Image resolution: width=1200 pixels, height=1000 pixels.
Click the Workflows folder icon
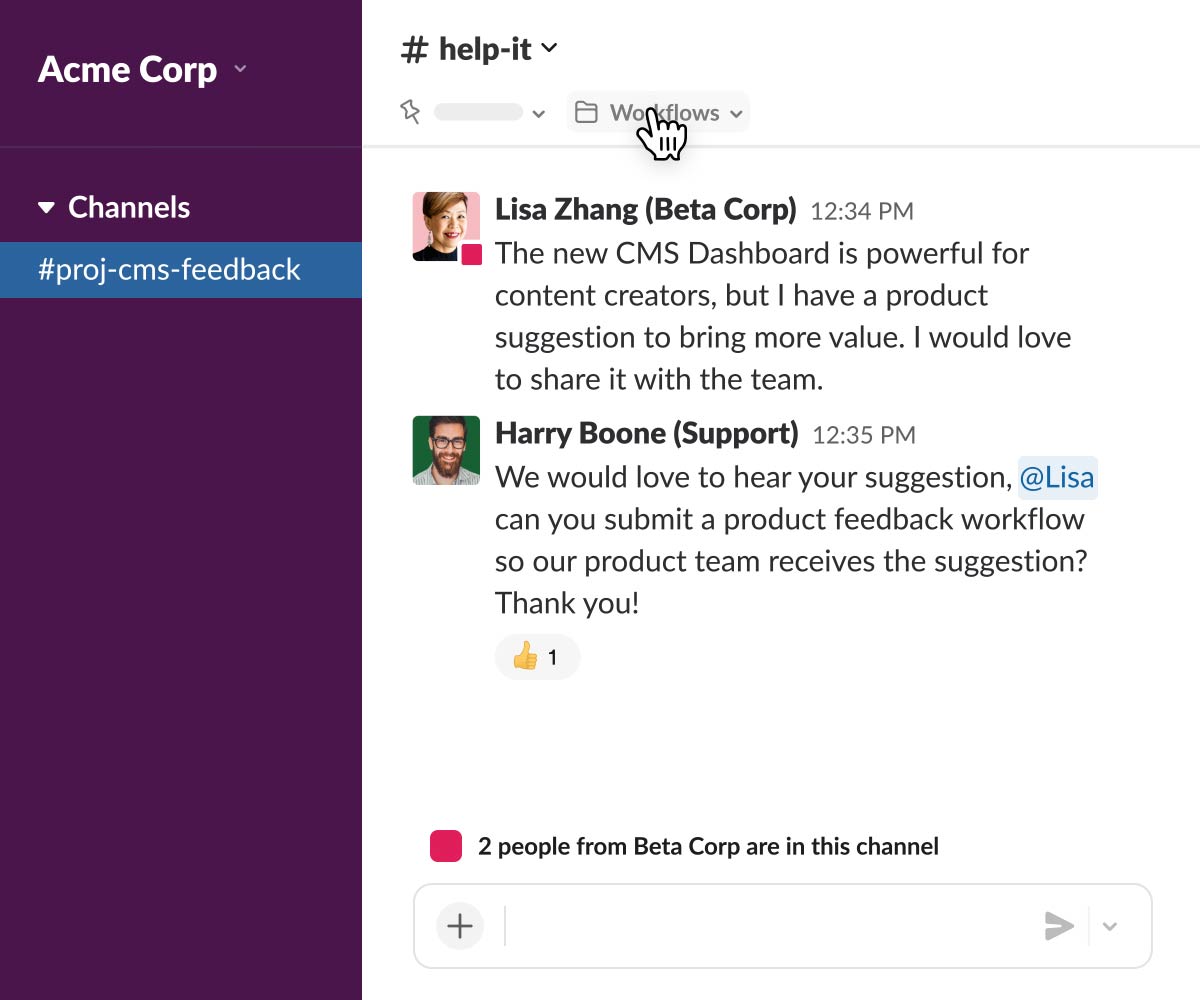pos(586,112)
